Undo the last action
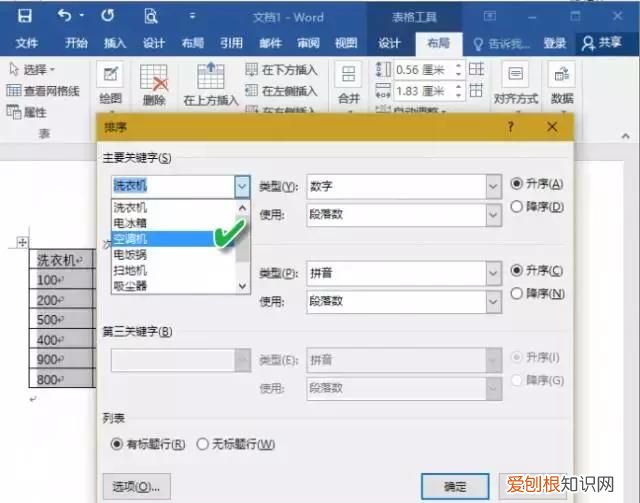The height and width of the screenshot is (503, 640). pos(64,16)
